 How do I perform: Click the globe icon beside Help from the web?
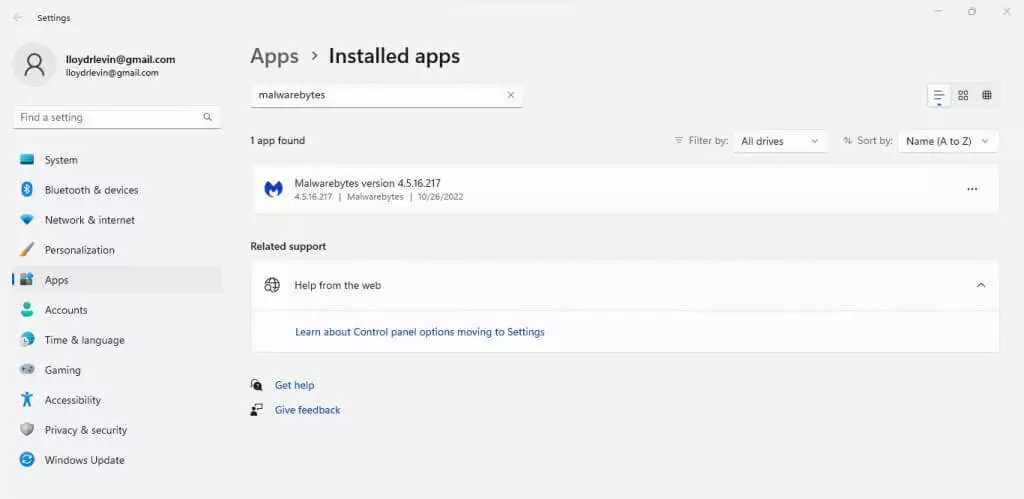272,285
